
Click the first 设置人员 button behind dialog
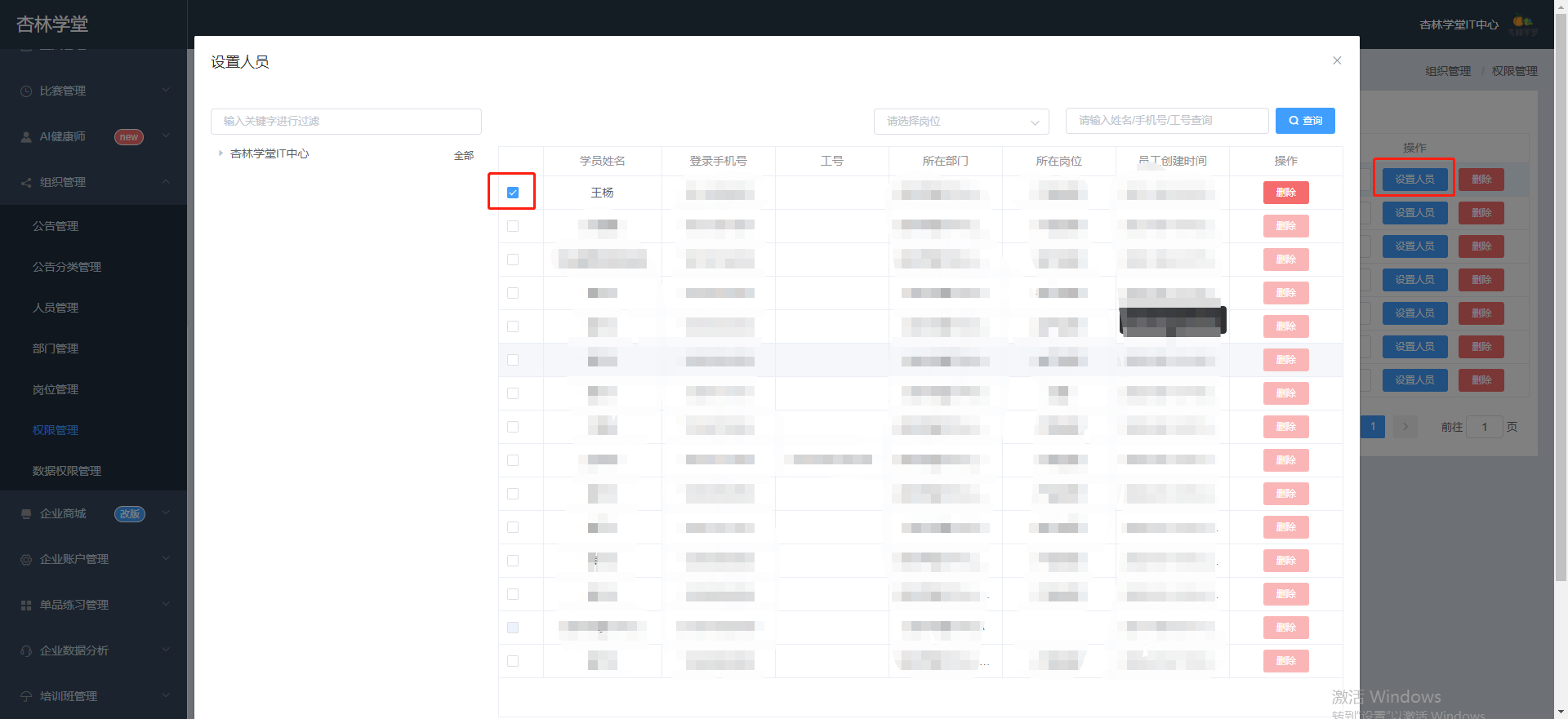point(1414,180)
